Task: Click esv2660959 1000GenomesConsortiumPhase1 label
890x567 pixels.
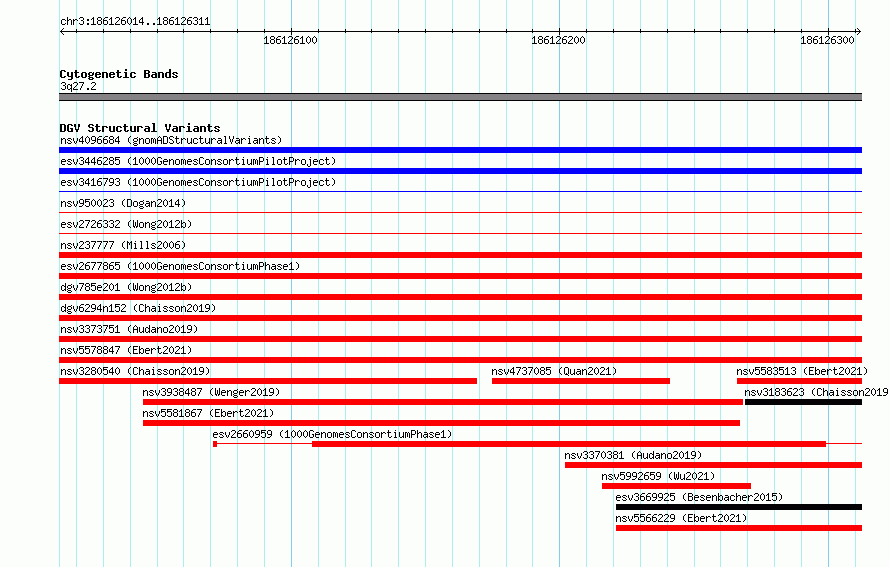Action: coord(332,434)
